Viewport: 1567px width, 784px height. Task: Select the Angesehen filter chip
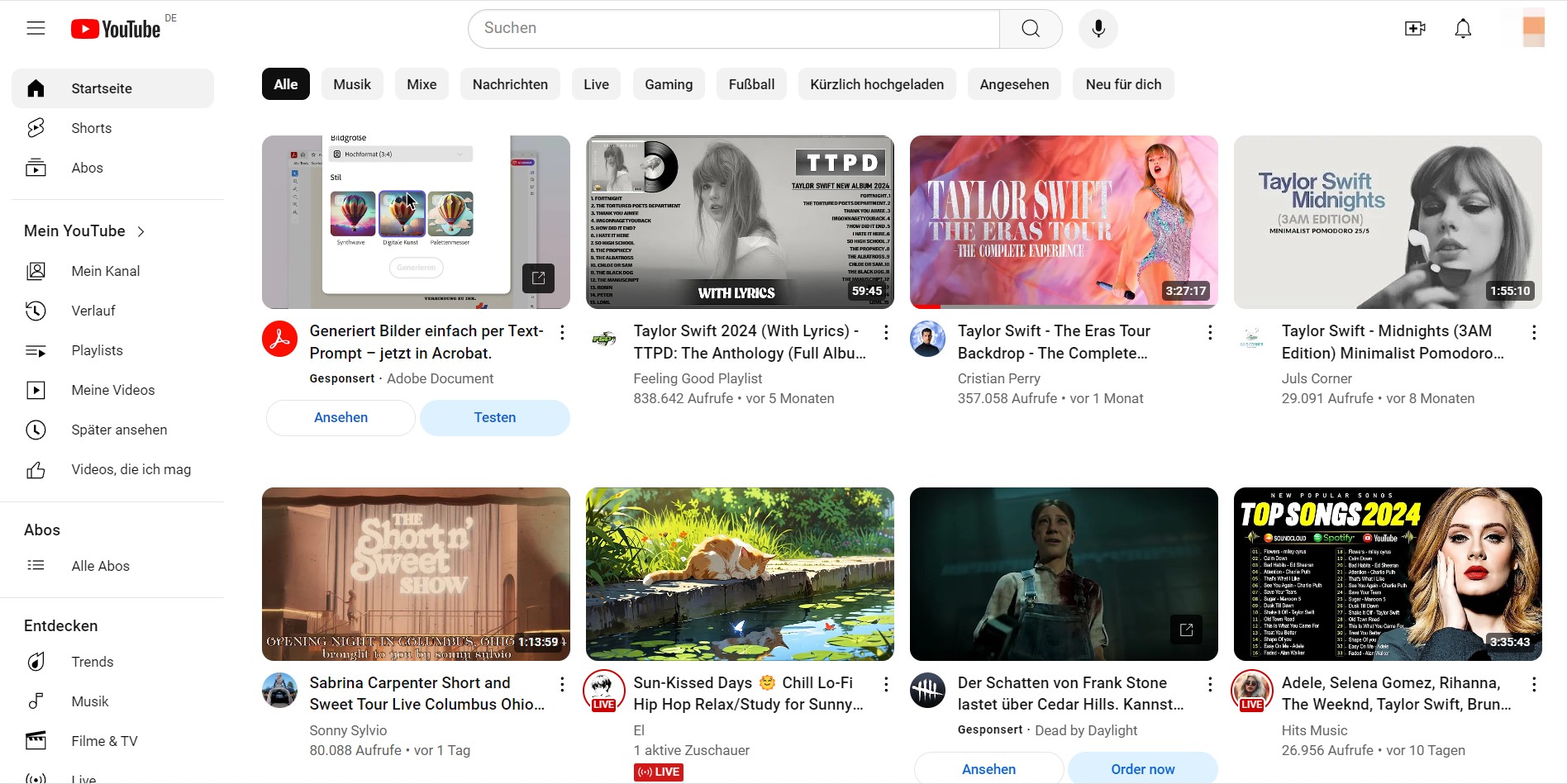1014,84
